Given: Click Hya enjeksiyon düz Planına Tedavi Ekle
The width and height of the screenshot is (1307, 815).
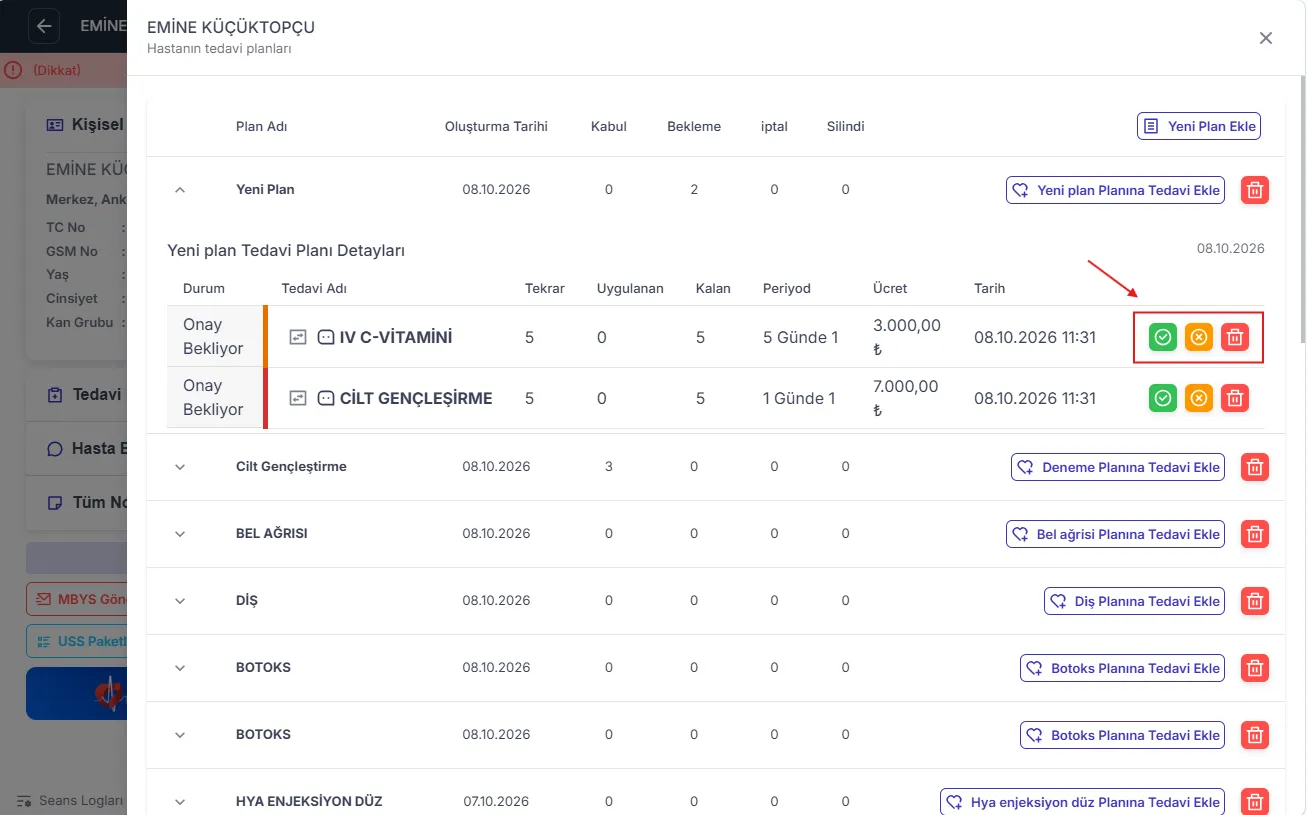Looking at the screenshot, I should click(x=1082, y=802).
